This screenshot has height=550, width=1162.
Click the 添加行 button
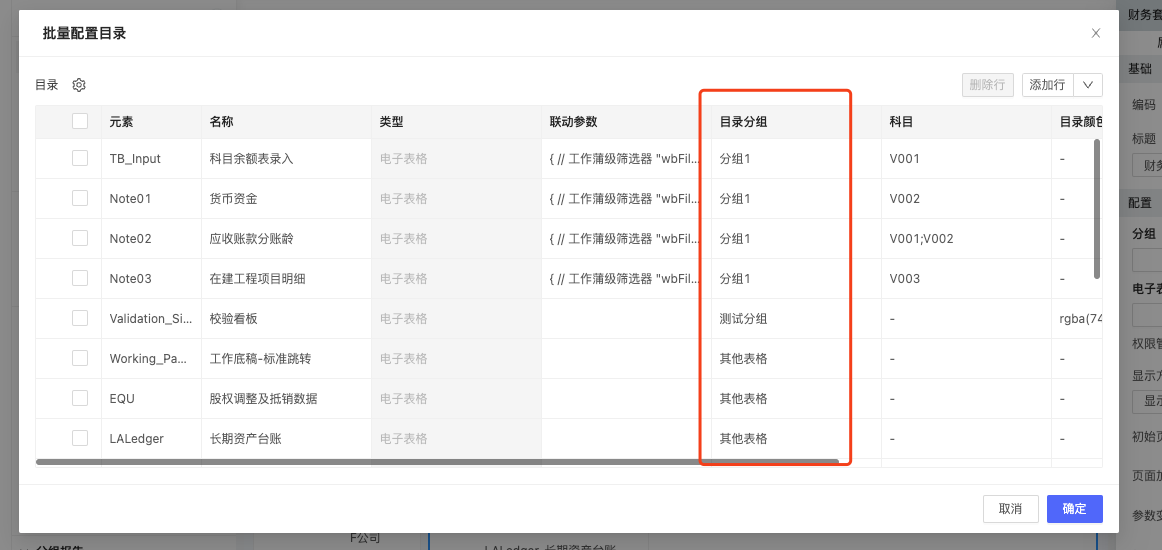pos(1047,85)
